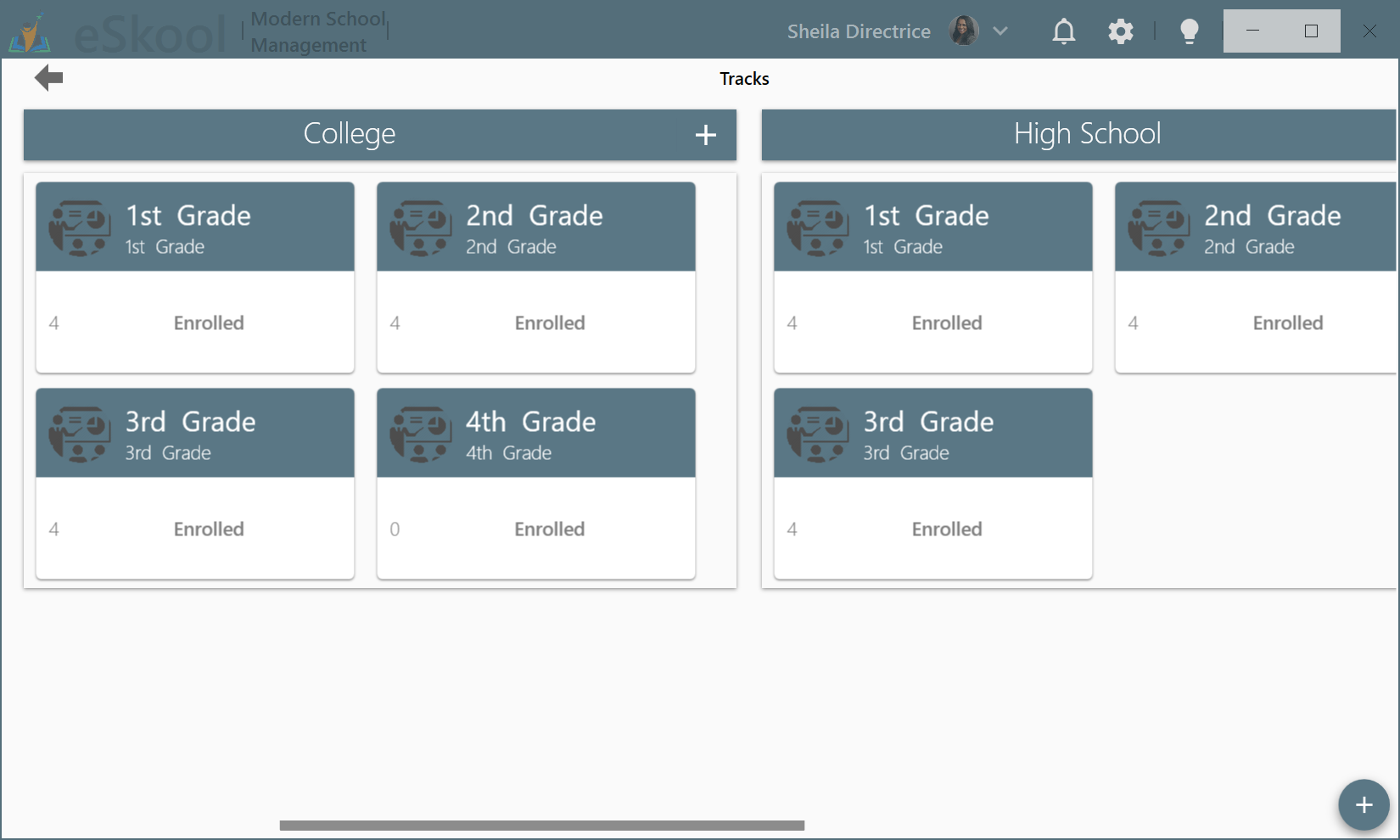Click the 4th Grade classroom icon

pos(422,433)
